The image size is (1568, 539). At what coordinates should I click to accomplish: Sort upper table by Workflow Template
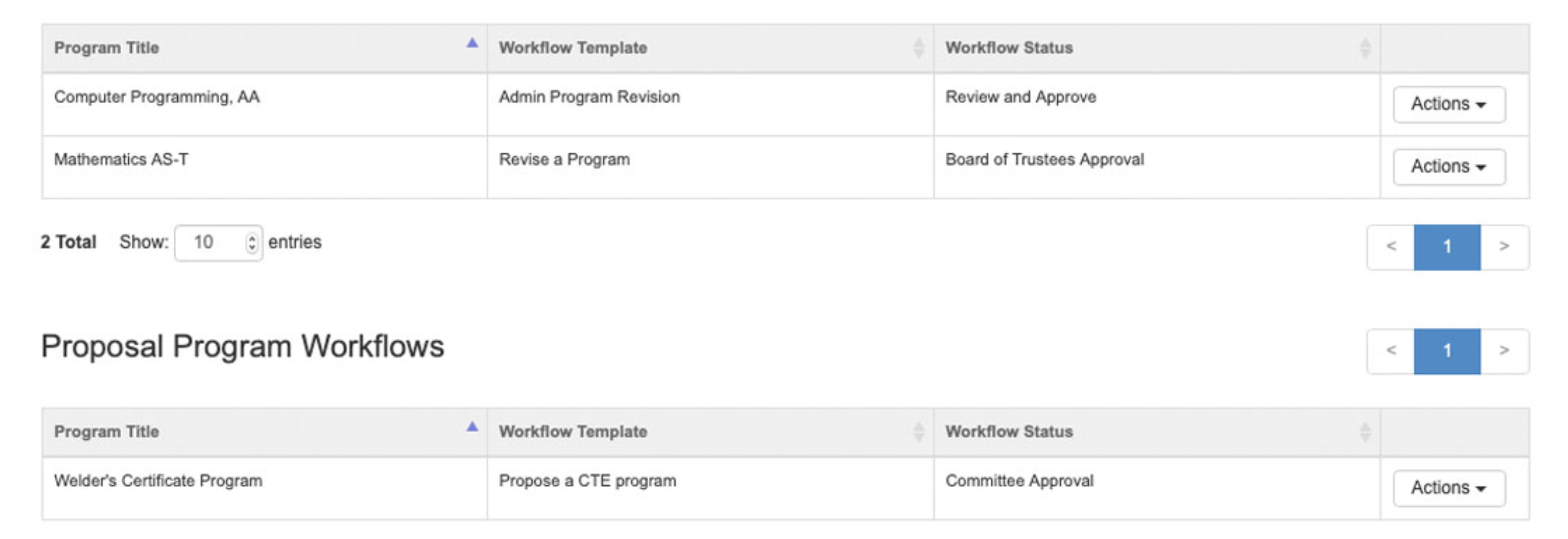[919, 48]
